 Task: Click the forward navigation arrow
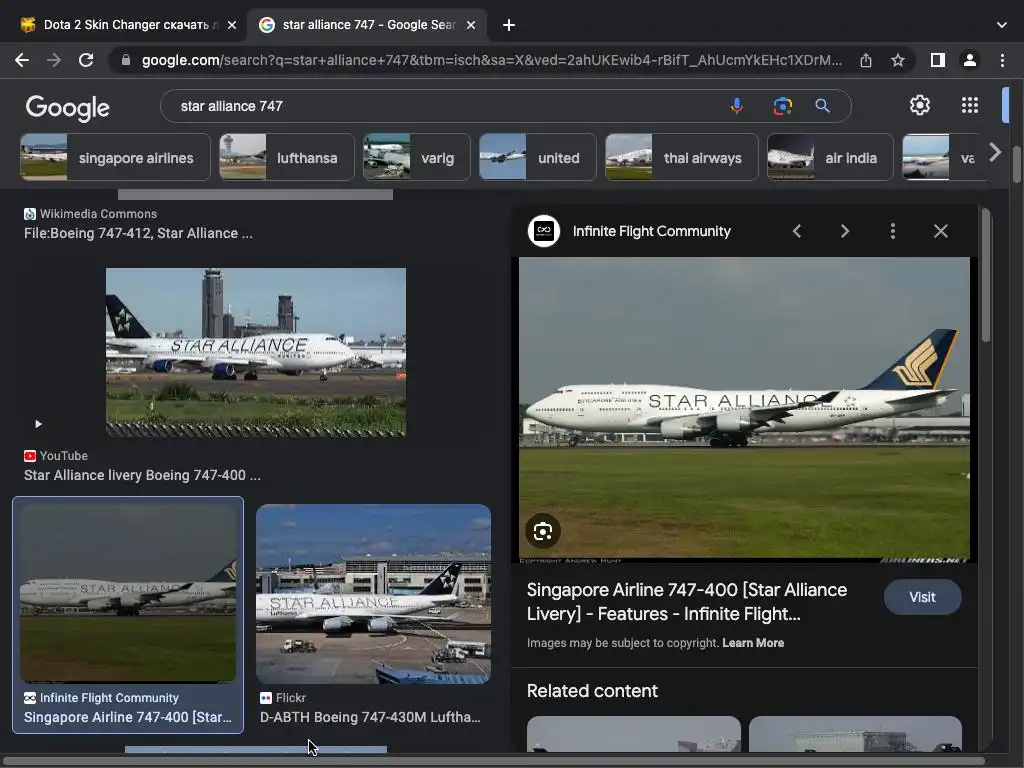pos(54,60)
